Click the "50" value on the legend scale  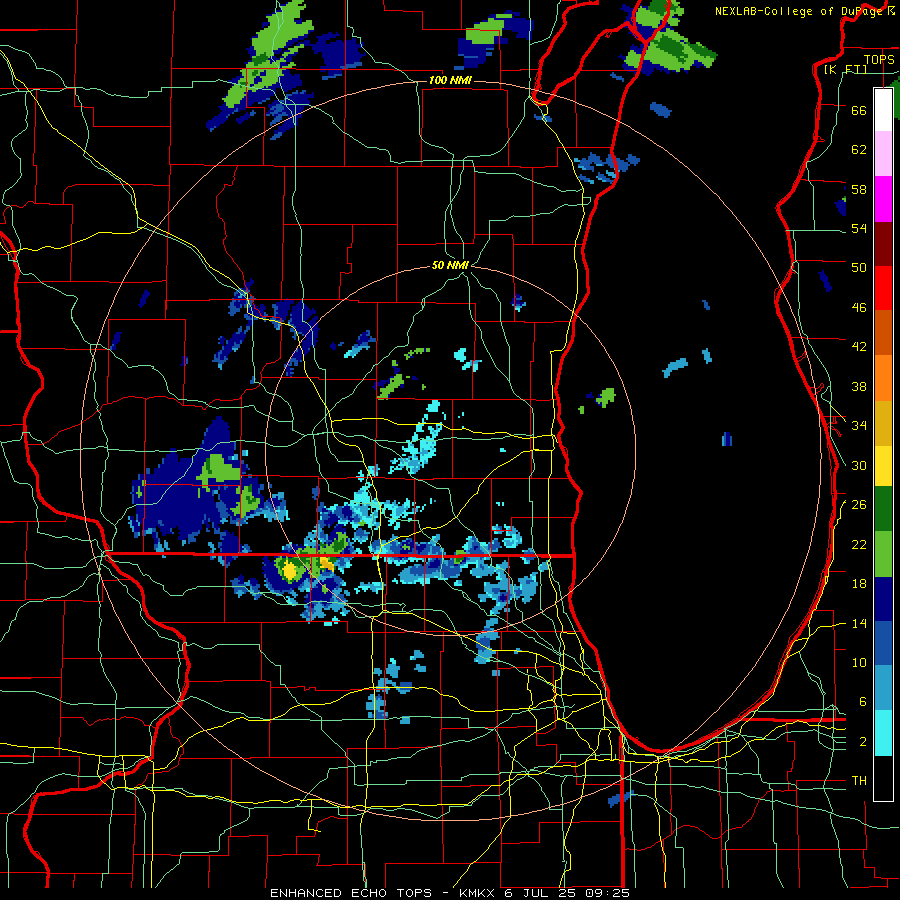click(x=859, y=267)
